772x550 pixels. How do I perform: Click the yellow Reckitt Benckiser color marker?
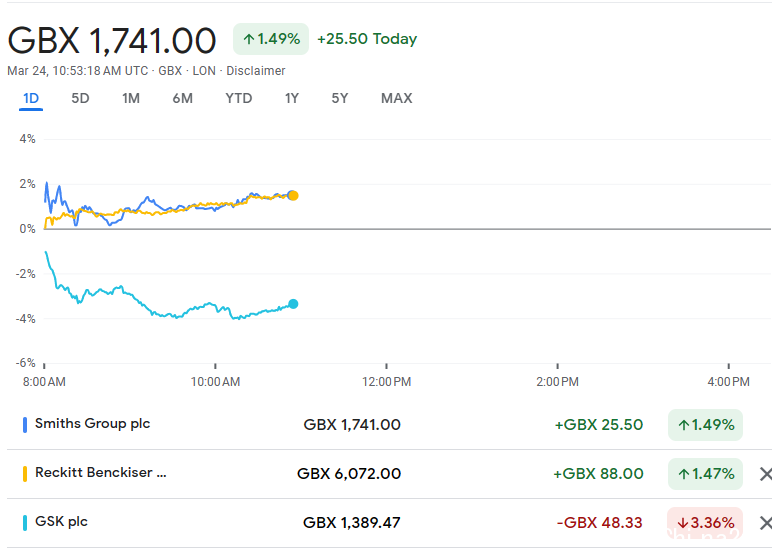click(25, 474)
